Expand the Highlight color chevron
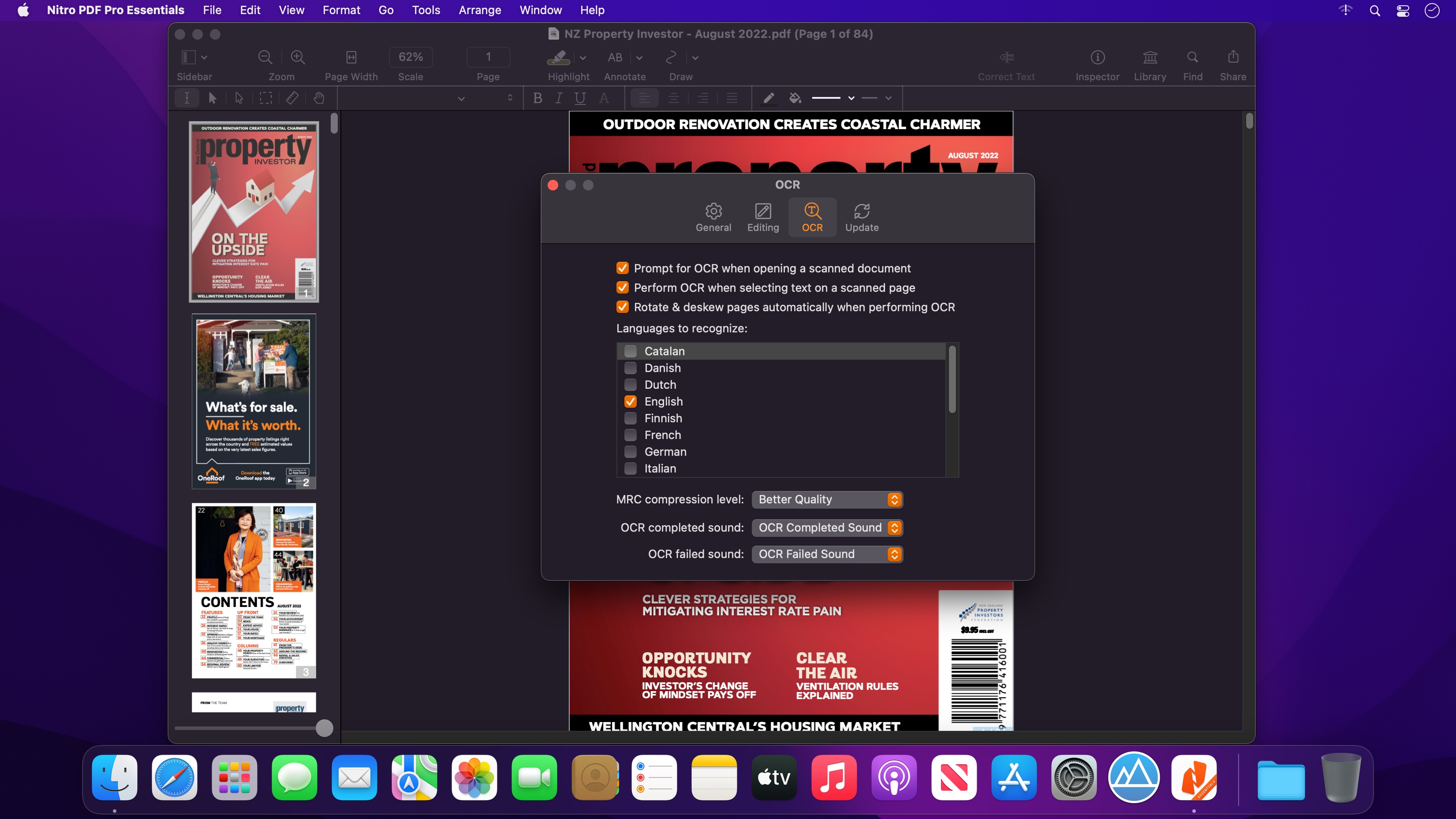Screen dimensions: 1456x819 [583, 58]
